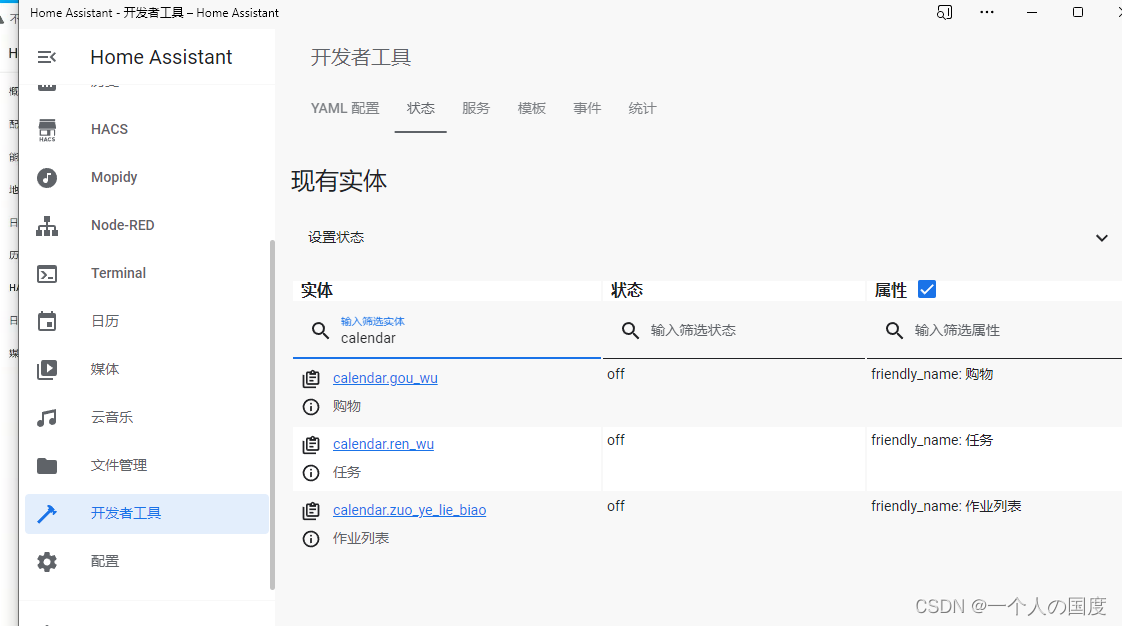Open the HACS sidebar panel
1122x626 pixels.
[x=107, y=129]
